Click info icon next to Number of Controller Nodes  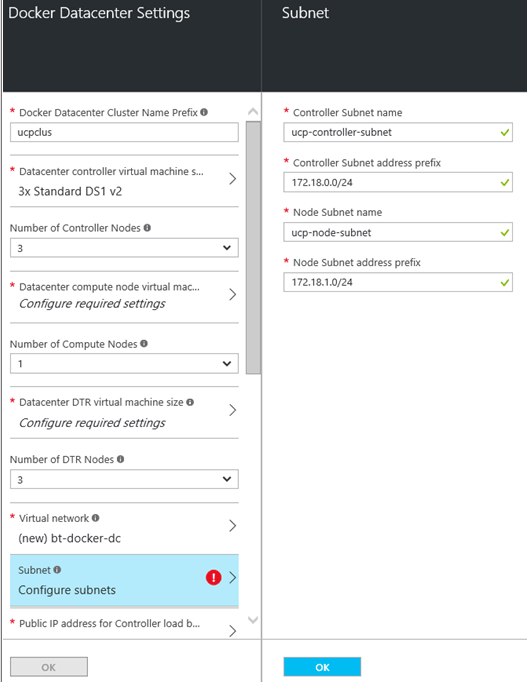coord(147,227)
